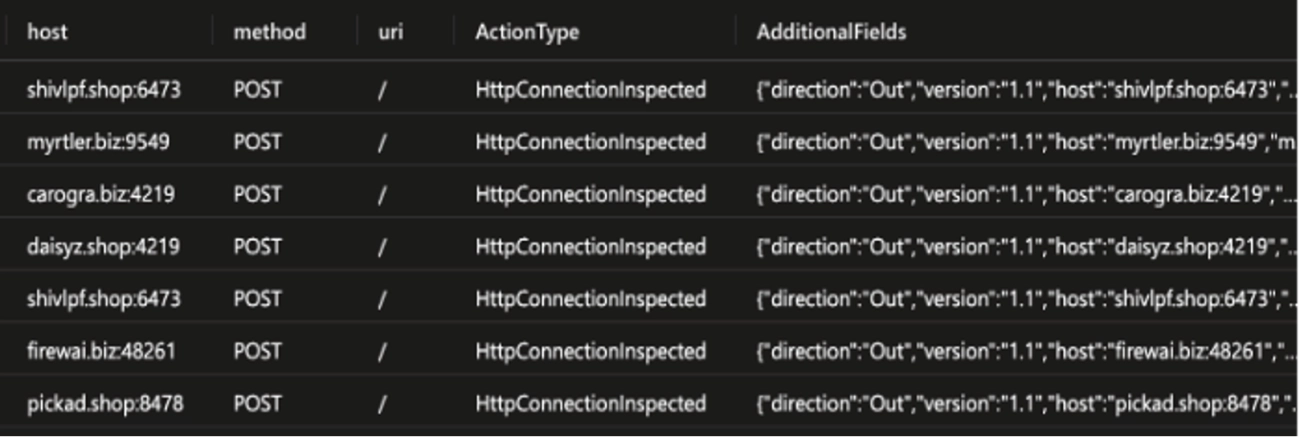Screen dimensions: 1300x437
Task: Select the carogra.biz:4219 host cell
Action: click(x=101, y=194)
